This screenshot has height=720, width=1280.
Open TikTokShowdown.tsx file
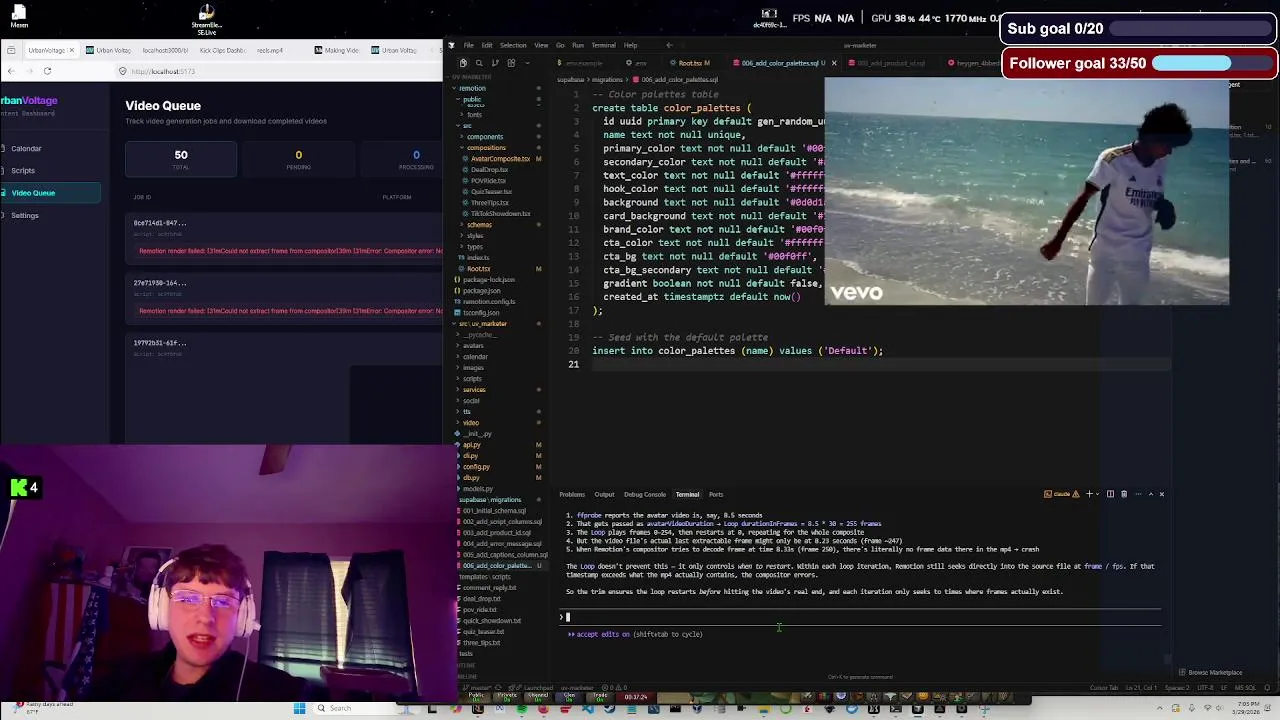(x=501, y=214)
